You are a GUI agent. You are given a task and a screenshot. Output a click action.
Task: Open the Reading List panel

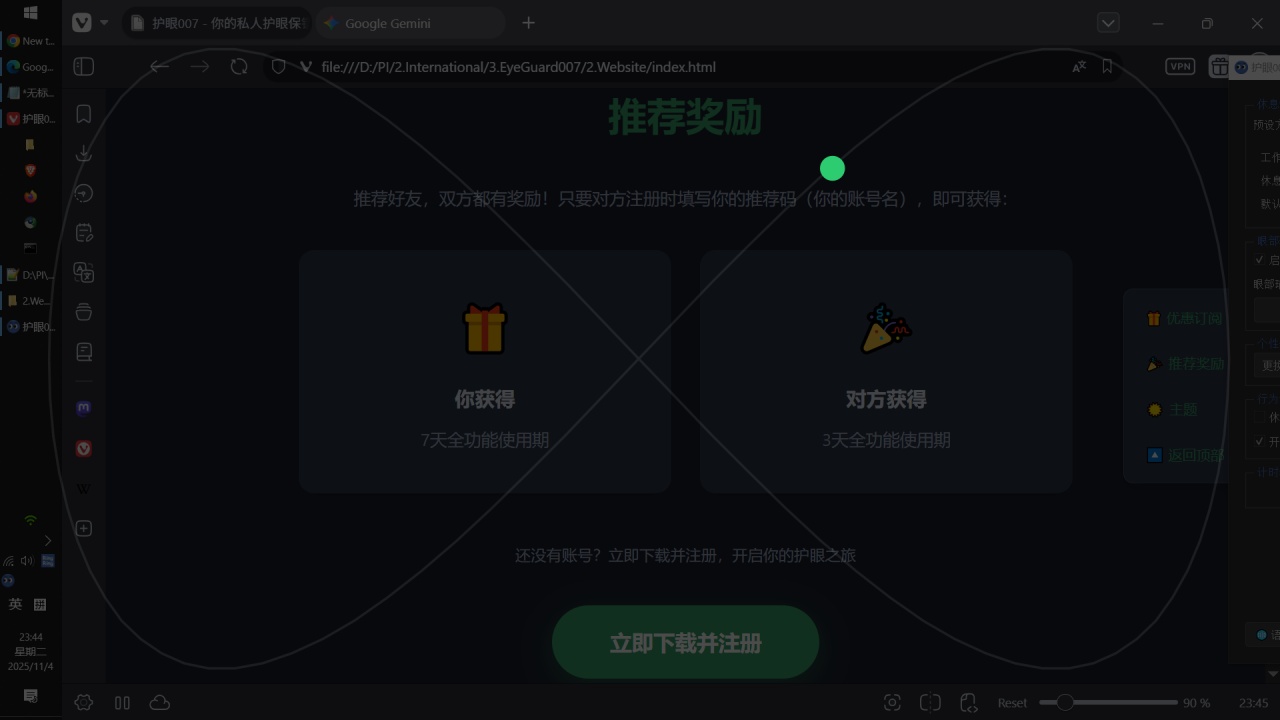pyautogui.click(x=84, y=351)
